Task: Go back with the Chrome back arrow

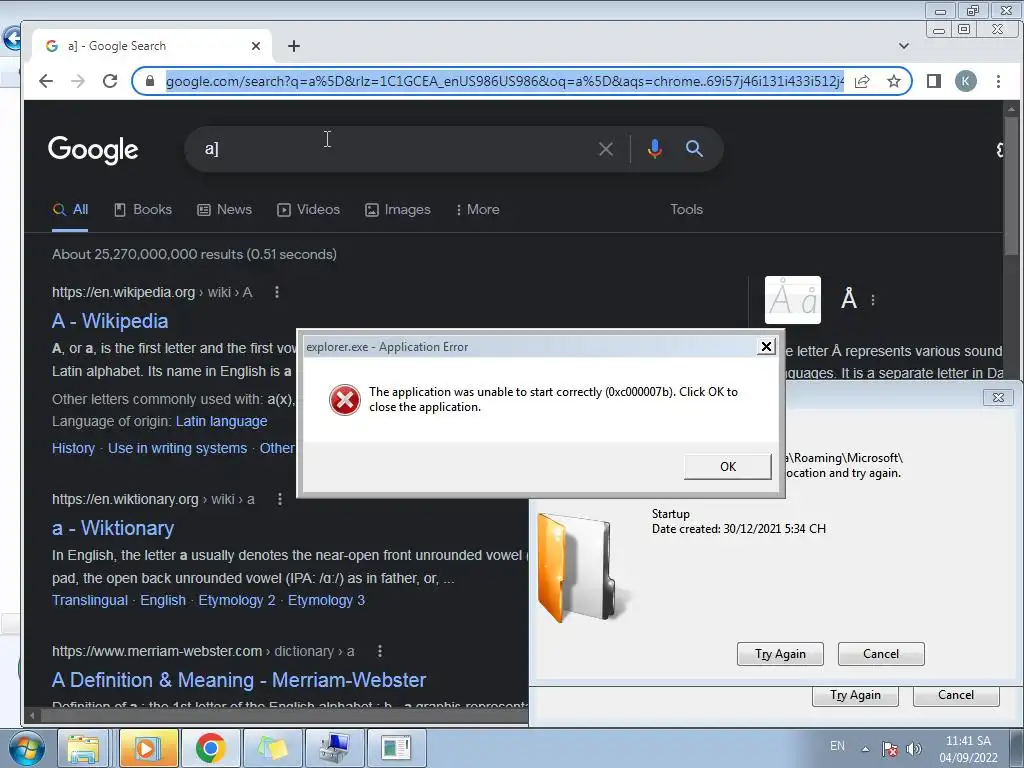Action: click(x=46, y=81)
